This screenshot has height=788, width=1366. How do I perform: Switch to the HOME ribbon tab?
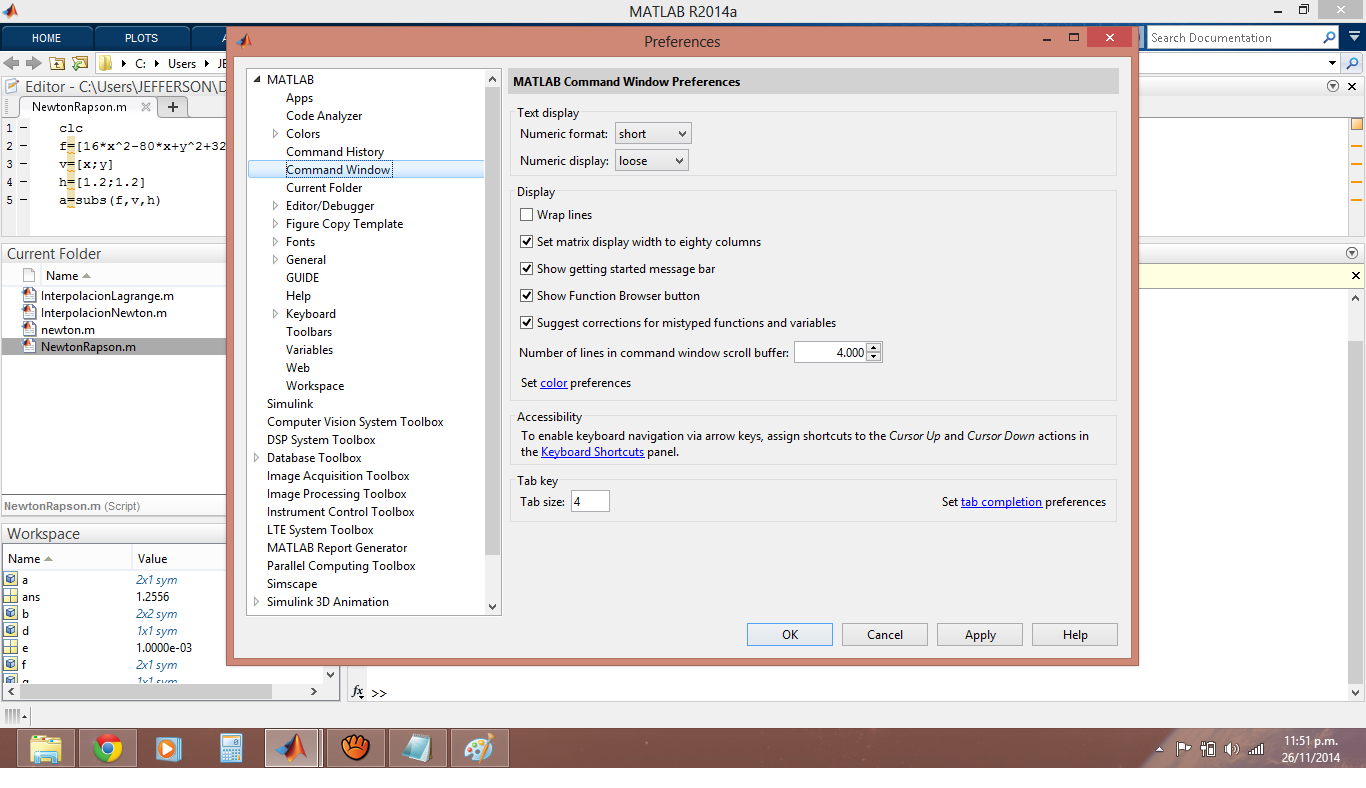click(x=47, y=38)
